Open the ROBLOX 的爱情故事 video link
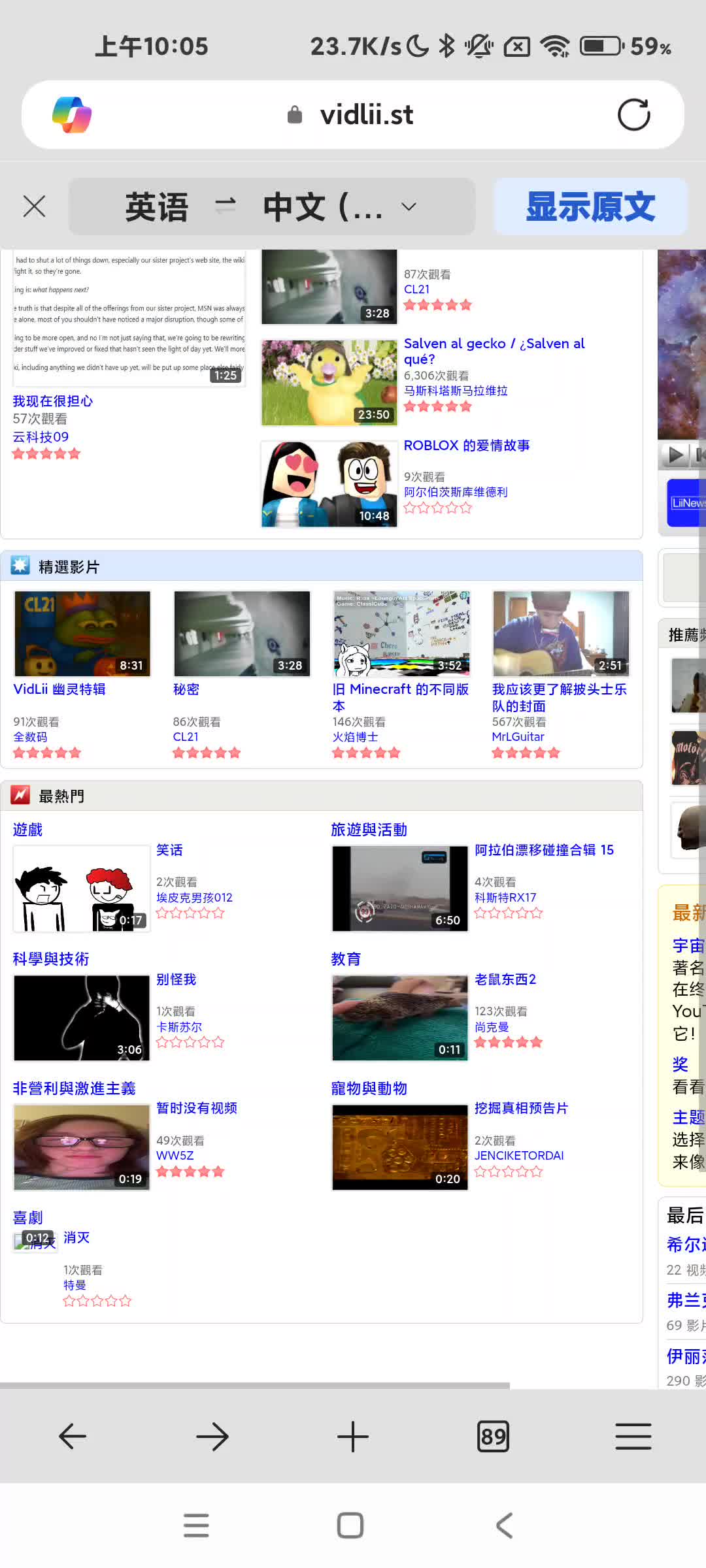 pos(466,446)
